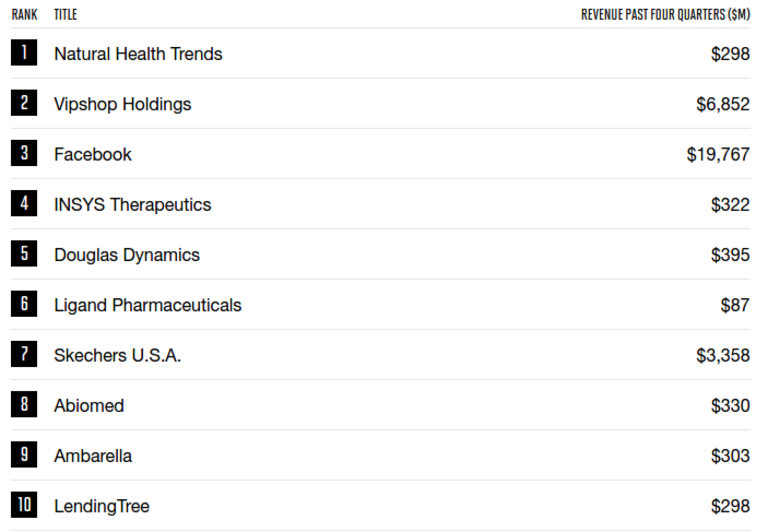Viewport: 768px width, 532px height.
Task: Click the rank 8 number badge
Action: [x=24, y=405]
